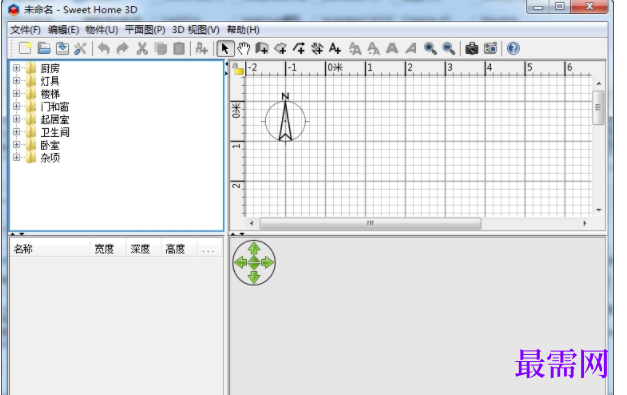
Task: Expand the 厨房 furniture category
Action: (16, 68)
